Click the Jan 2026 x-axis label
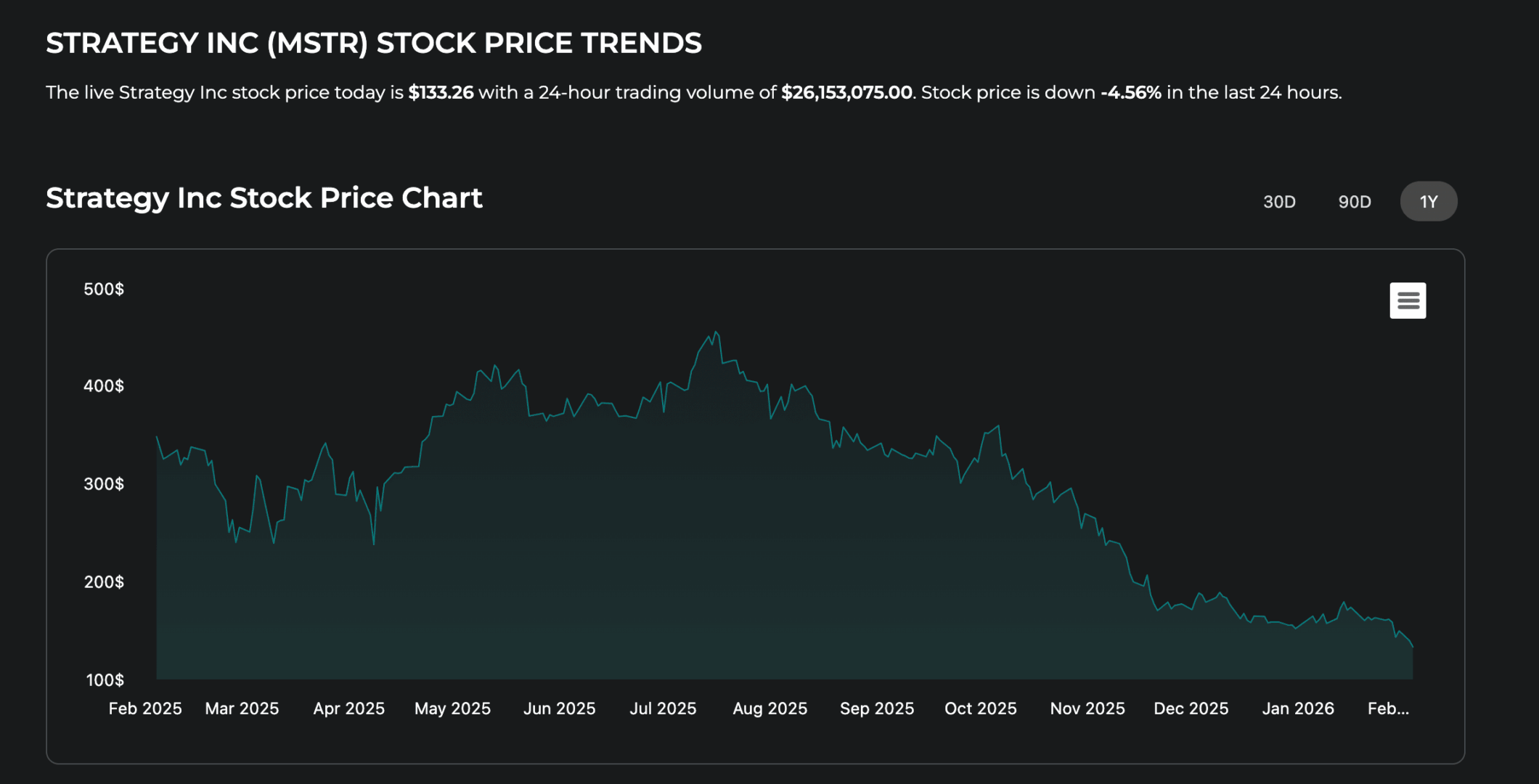 [x=1297, y=709]
